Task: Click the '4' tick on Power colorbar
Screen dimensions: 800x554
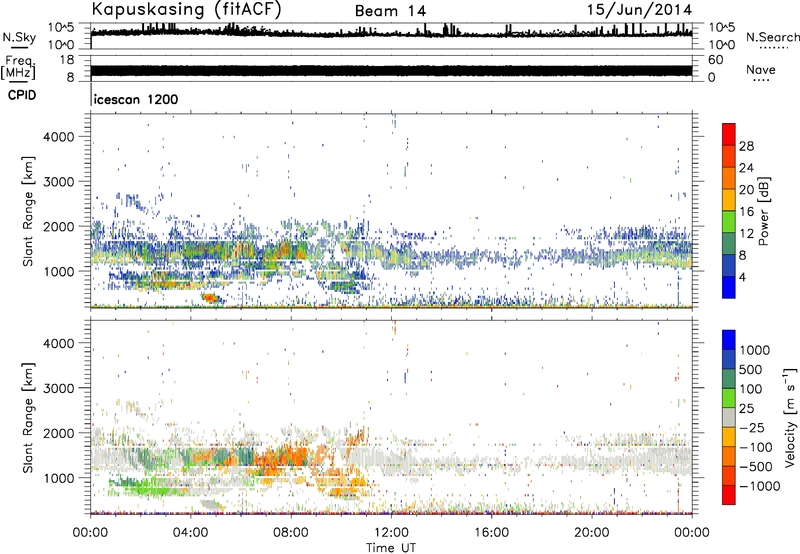Action: pos(743,277)
